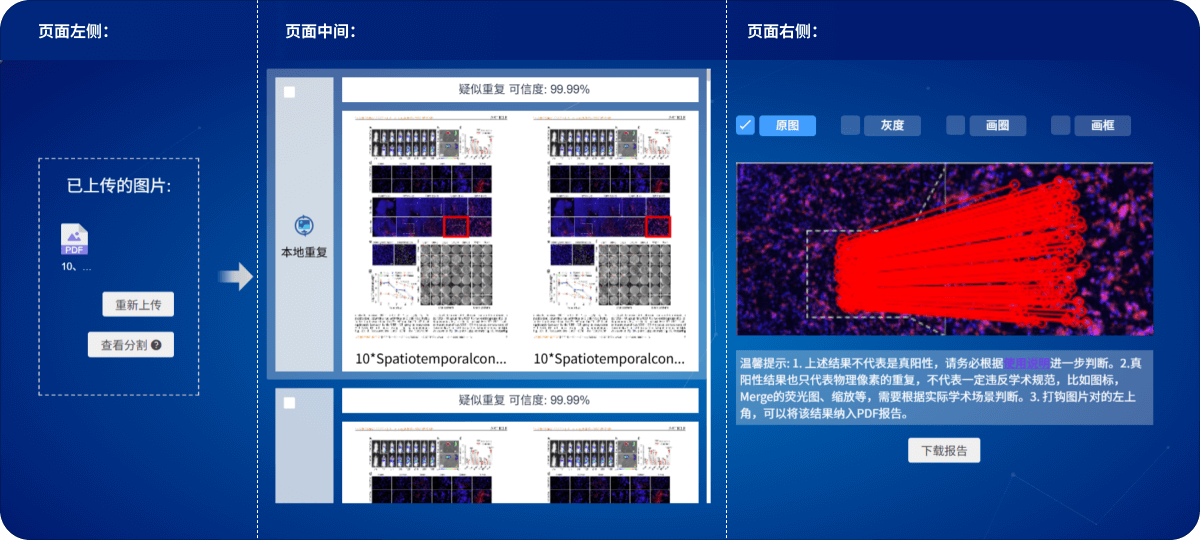The image size is (1200, 540).
Task: Click the feature-matching comparison image
Action: pyautogui.click(x=944, y=249)
